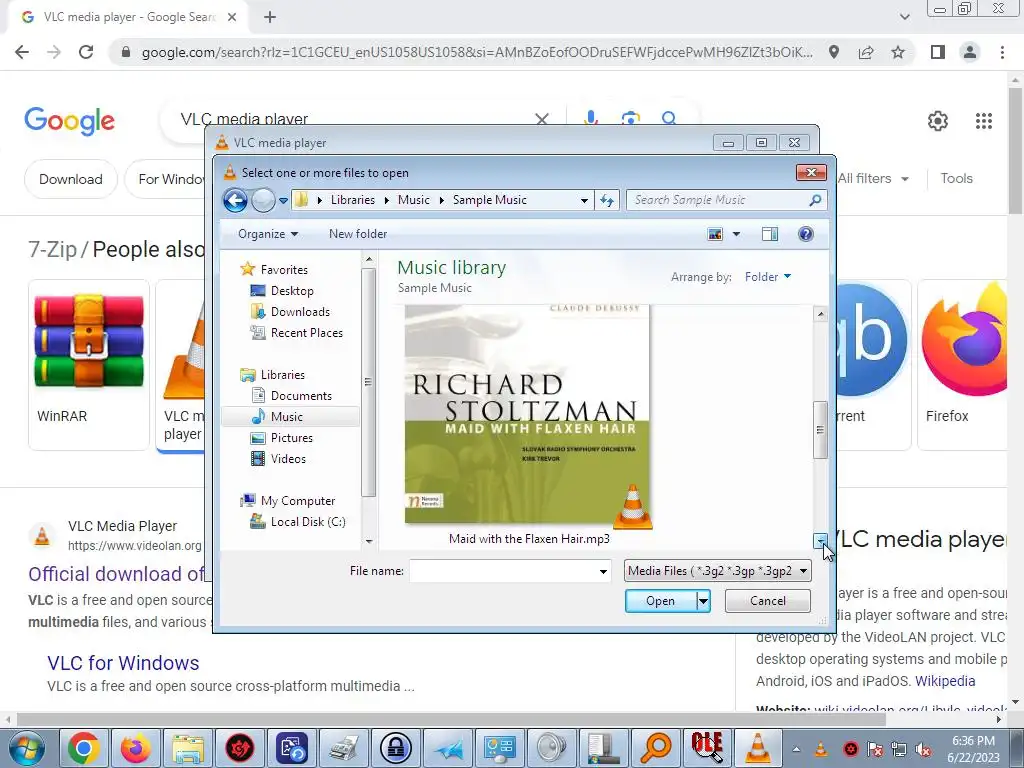The width and height of the screenshot is (1024, 768).
Task: Toggle the preview pane
Action: click(770, 234)
